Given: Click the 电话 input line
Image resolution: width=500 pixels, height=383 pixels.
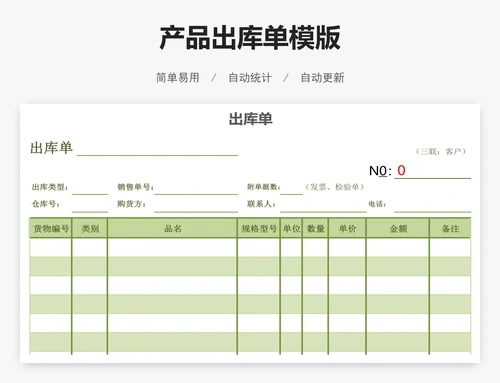Looking at the screenshot, I should coord(433,207).
